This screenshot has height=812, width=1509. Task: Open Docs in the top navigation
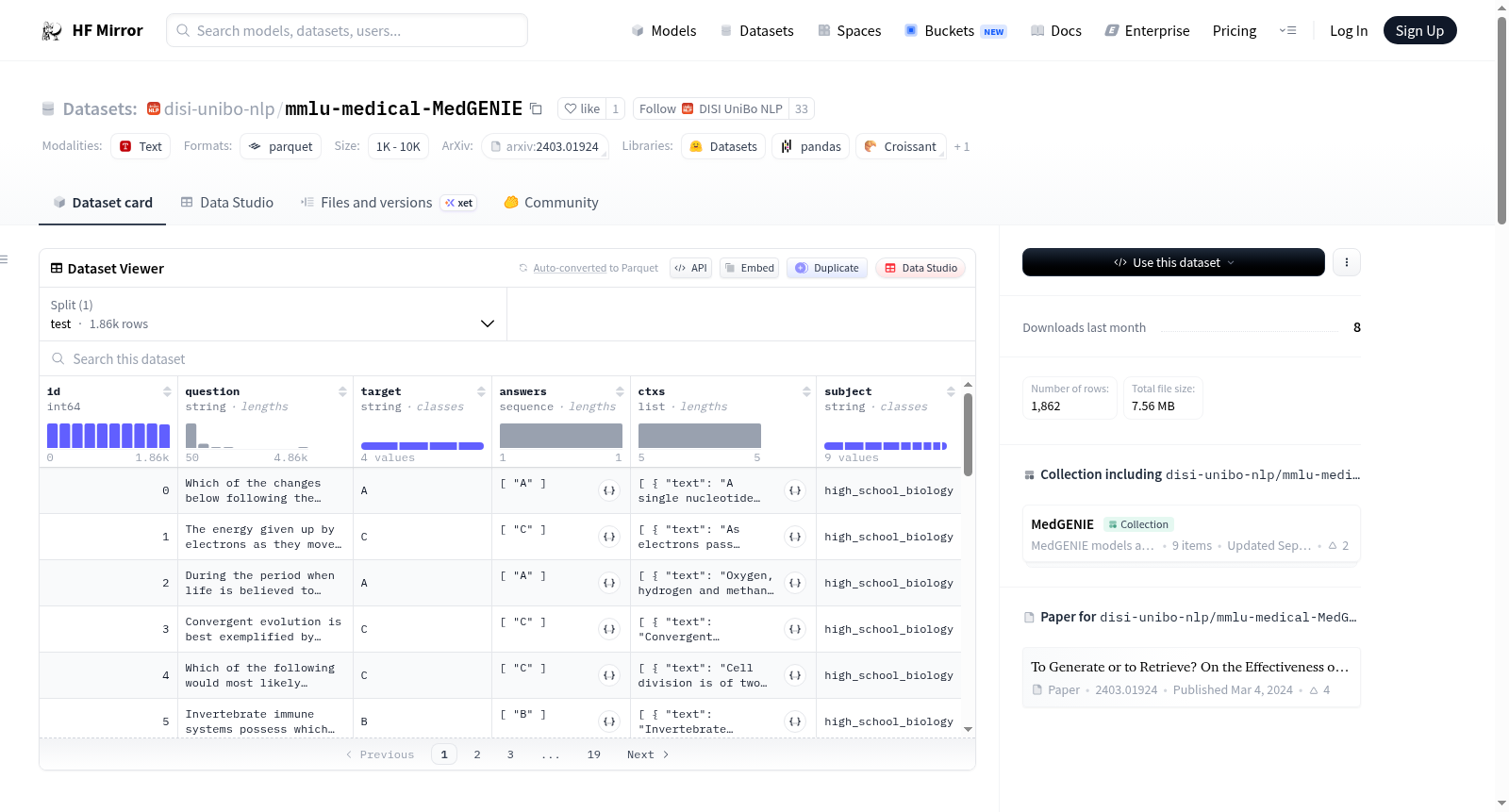coord(1056,31)
